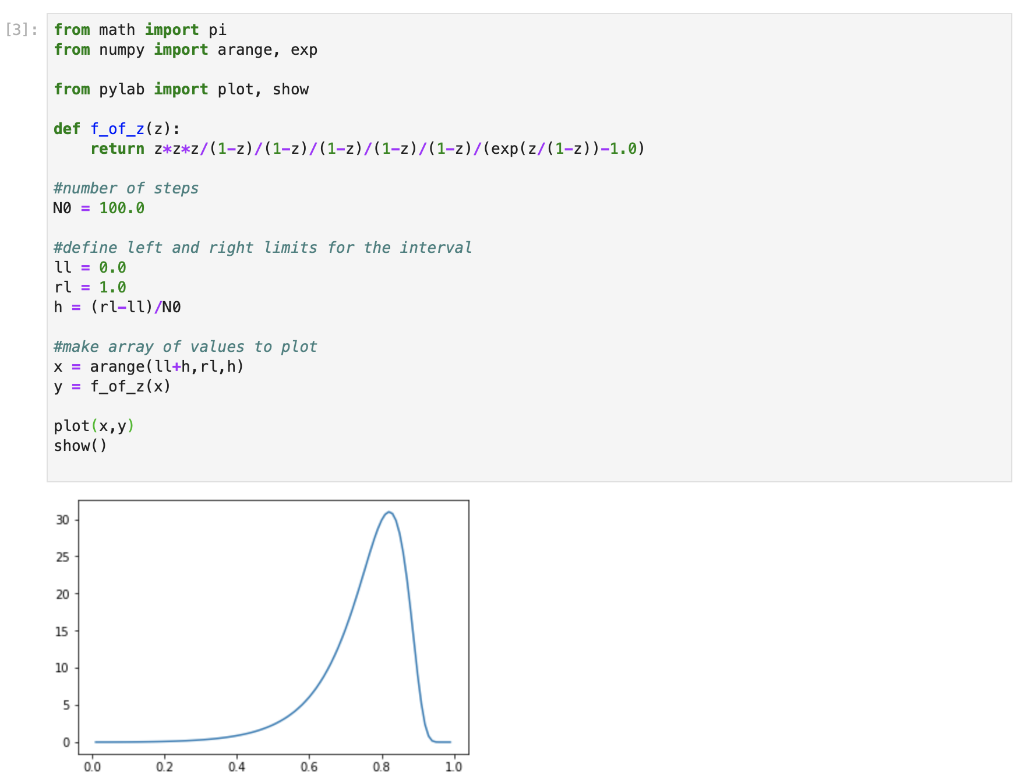Click the '0.8' x-axis tick label
Image resolution: width=1024 pixels, height=783 pixels.
coord(381,767)
